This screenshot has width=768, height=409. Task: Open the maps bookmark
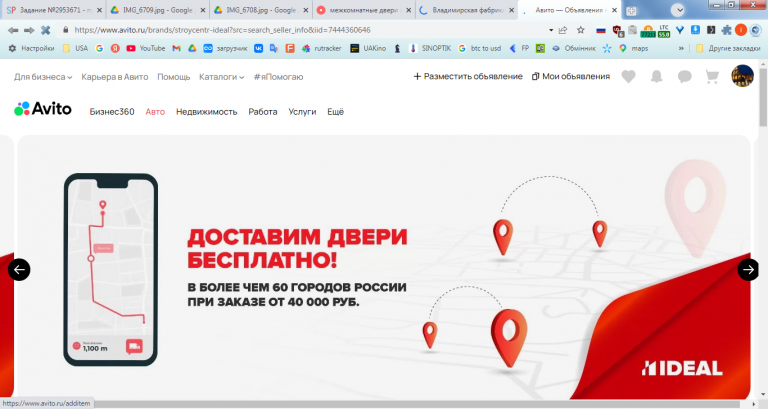tap(633, 48)
